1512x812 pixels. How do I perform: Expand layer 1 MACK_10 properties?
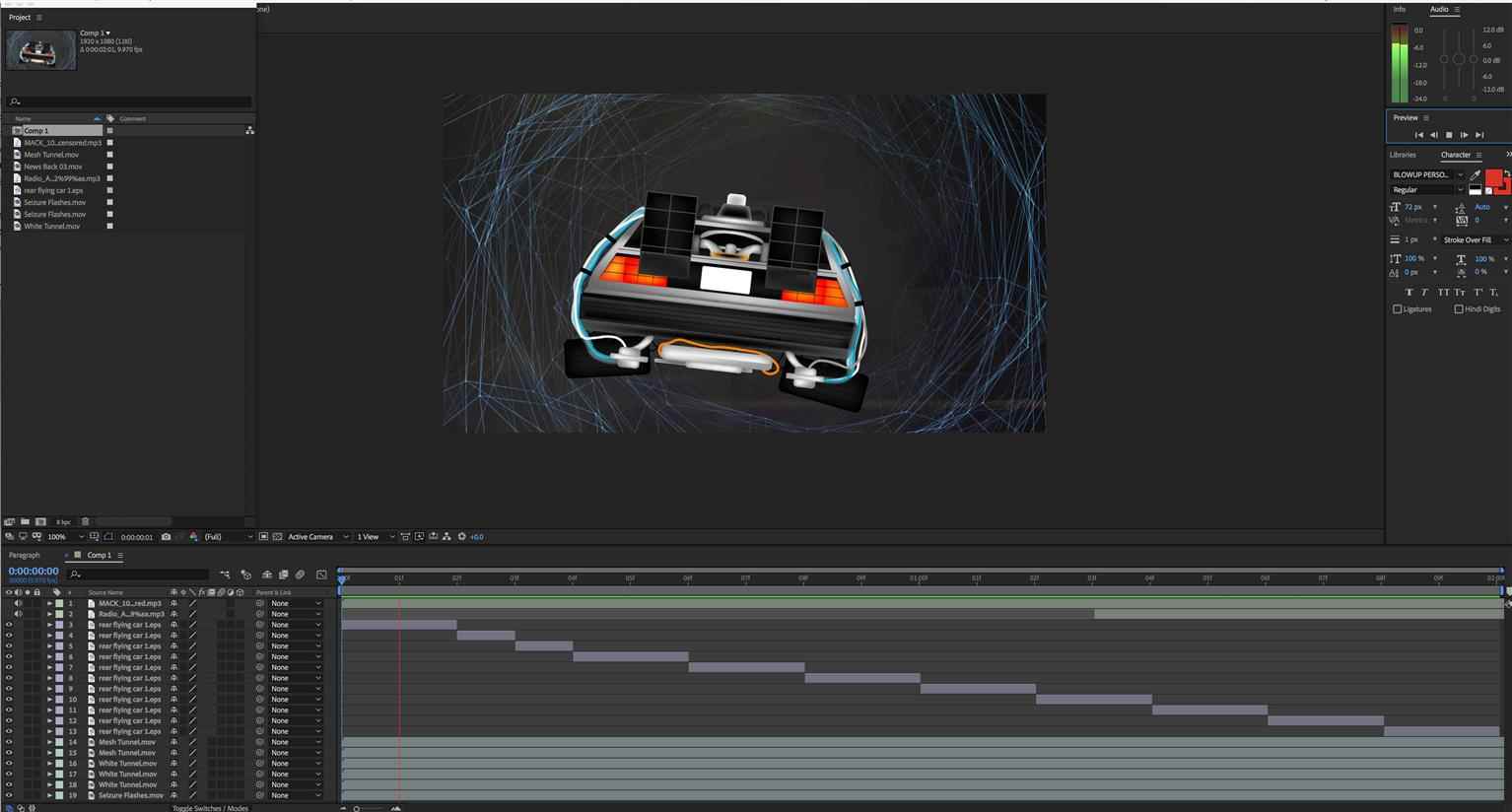[49, 603]
